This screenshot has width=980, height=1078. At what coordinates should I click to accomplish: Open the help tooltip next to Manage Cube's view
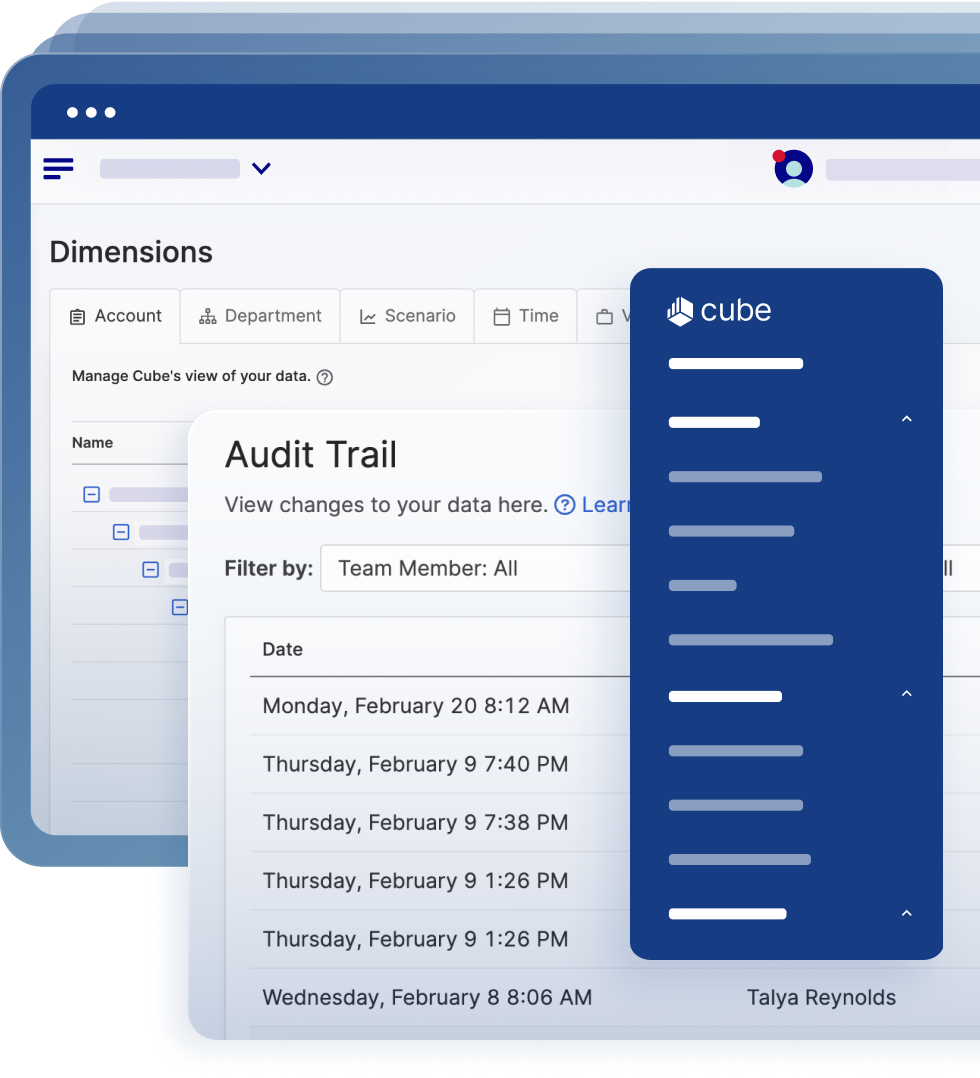[x=324, y=377]
